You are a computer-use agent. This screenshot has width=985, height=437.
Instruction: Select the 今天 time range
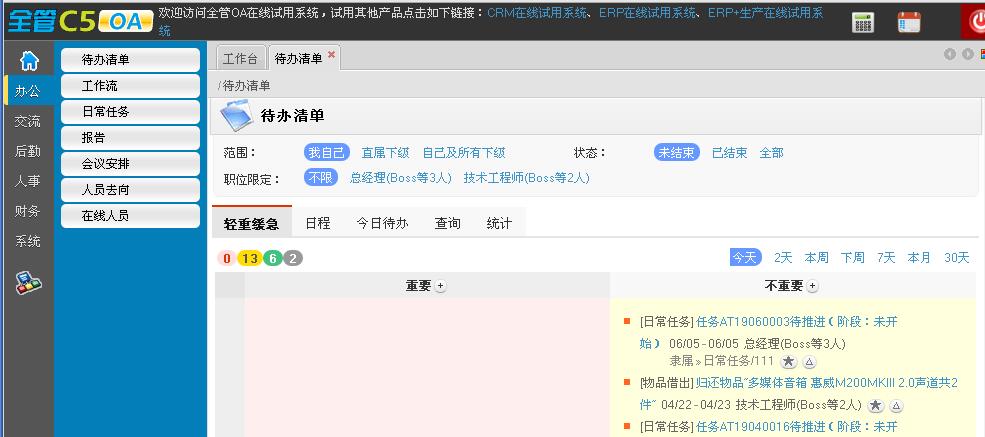pyautogui.click(x=746, y=257)
